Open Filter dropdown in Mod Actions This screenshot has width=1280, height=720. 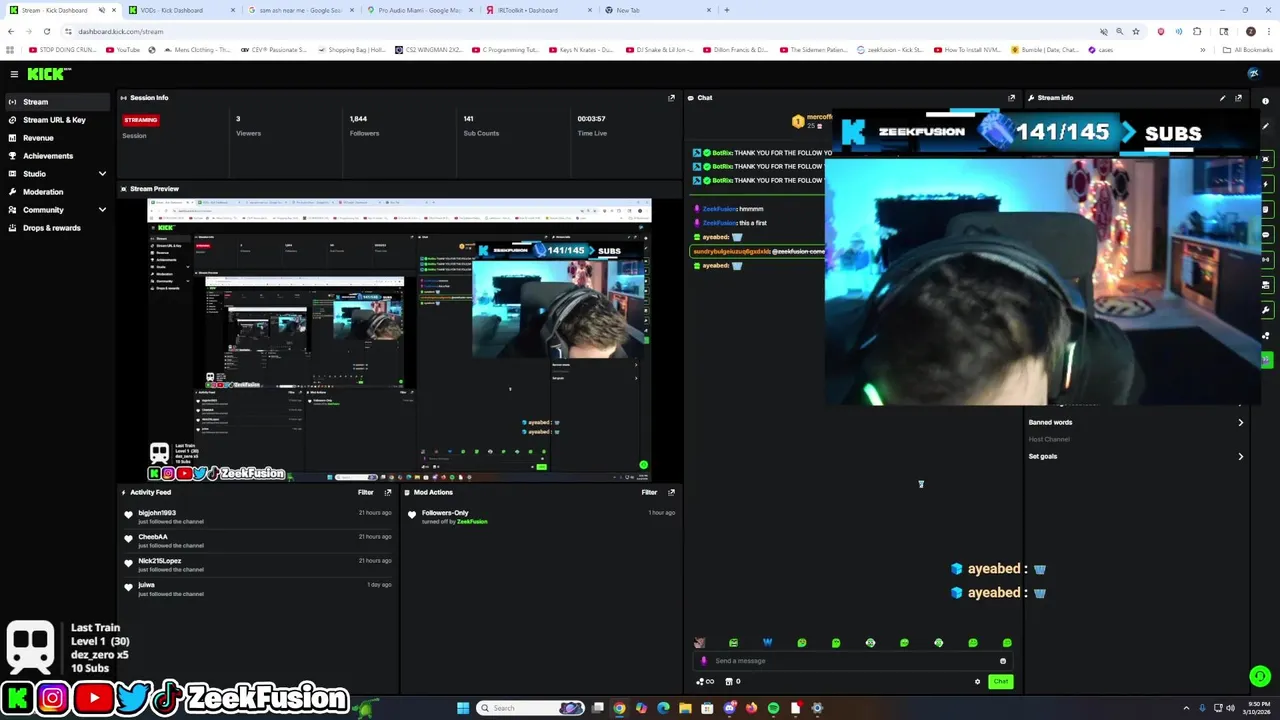click(x=649, y=492)
